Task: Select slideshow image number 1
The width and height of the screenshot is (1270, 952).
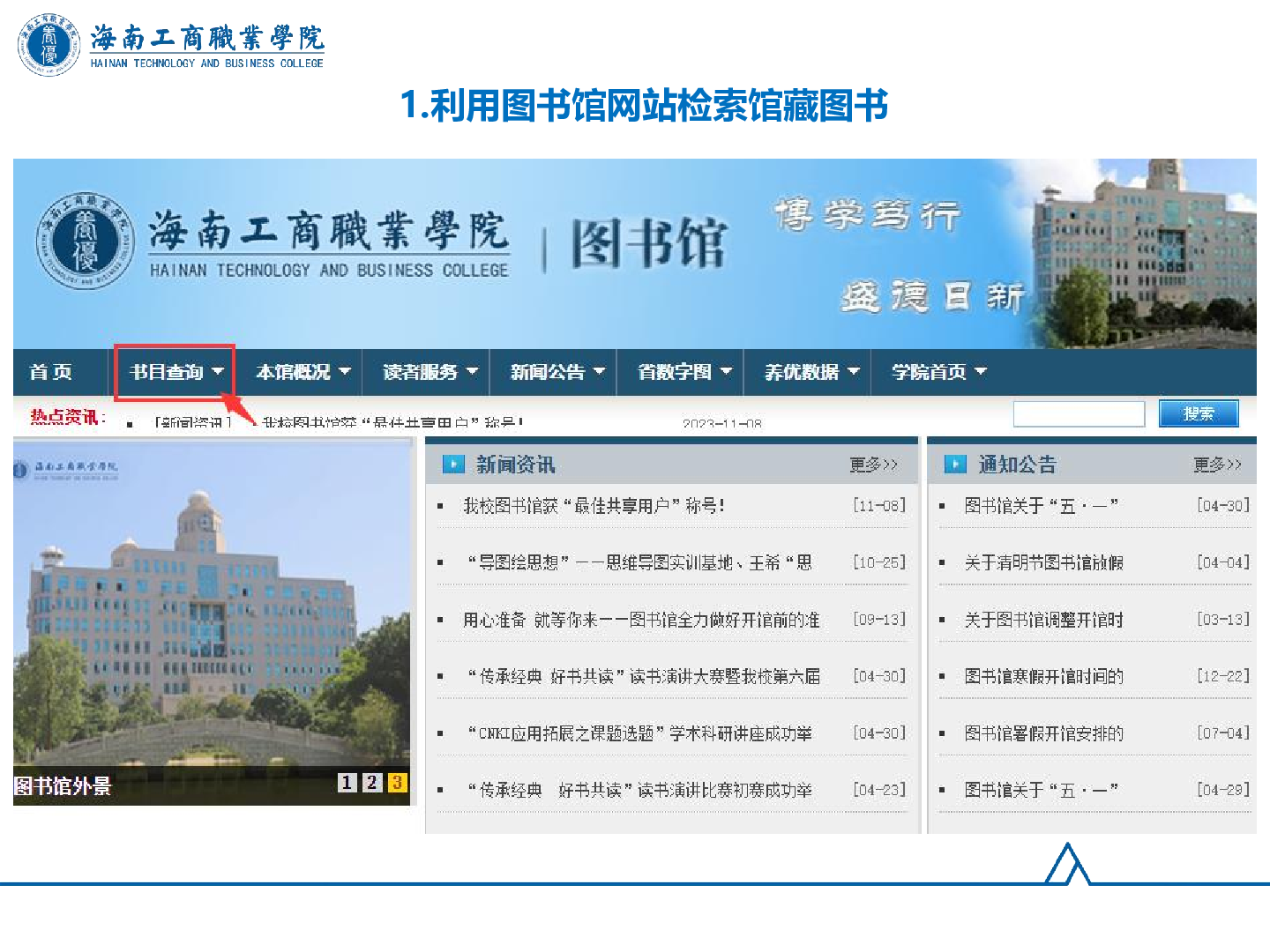Action: 347,783
